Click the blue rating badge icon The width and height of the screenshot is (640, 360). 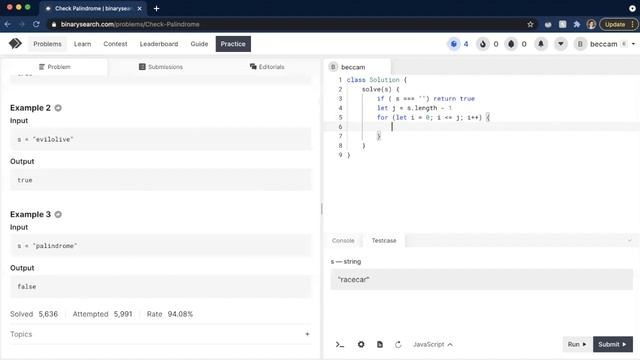click(453, 44)
